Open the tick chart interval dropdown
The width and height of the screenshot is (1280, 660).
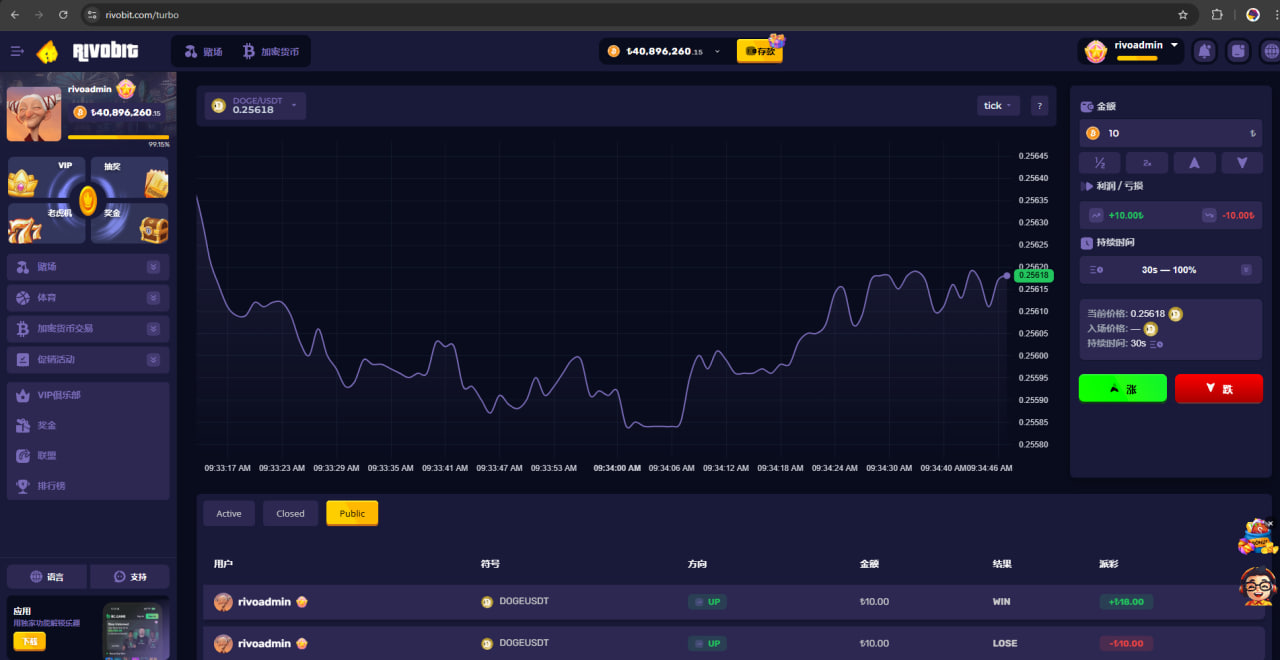[997, 106]
